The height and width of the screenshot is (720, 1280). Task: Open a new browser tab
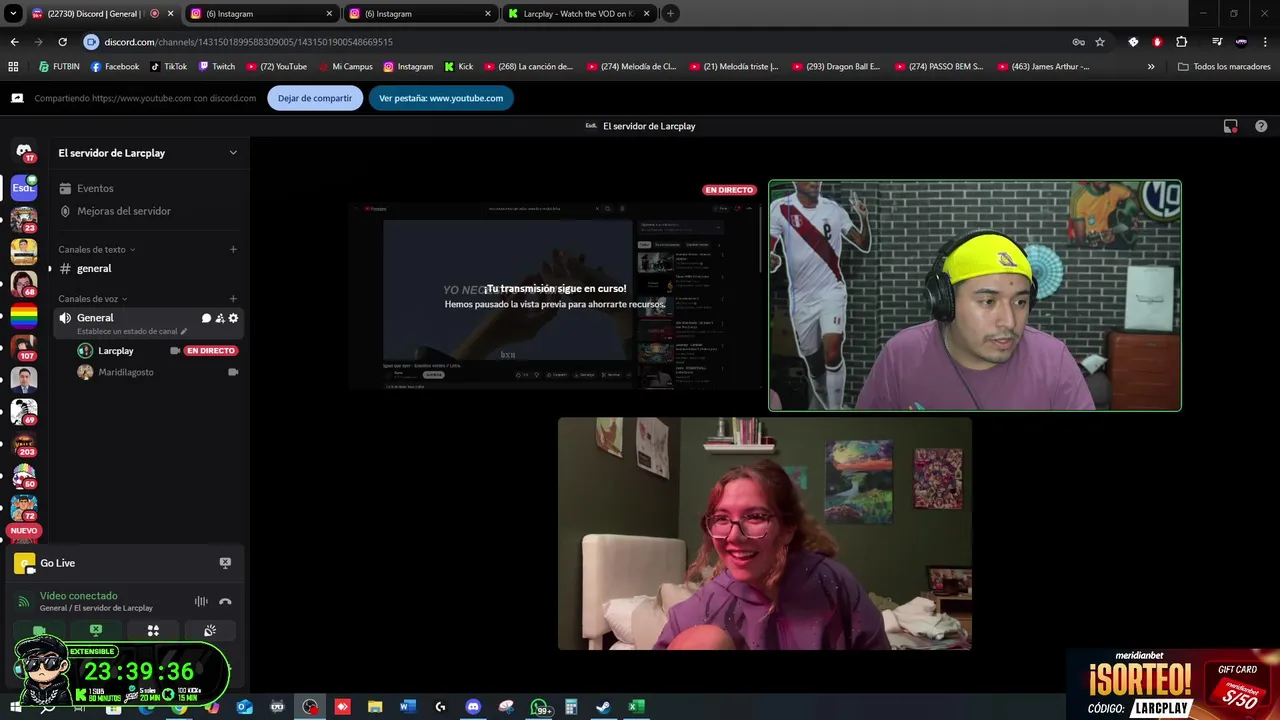click(670, 14)
